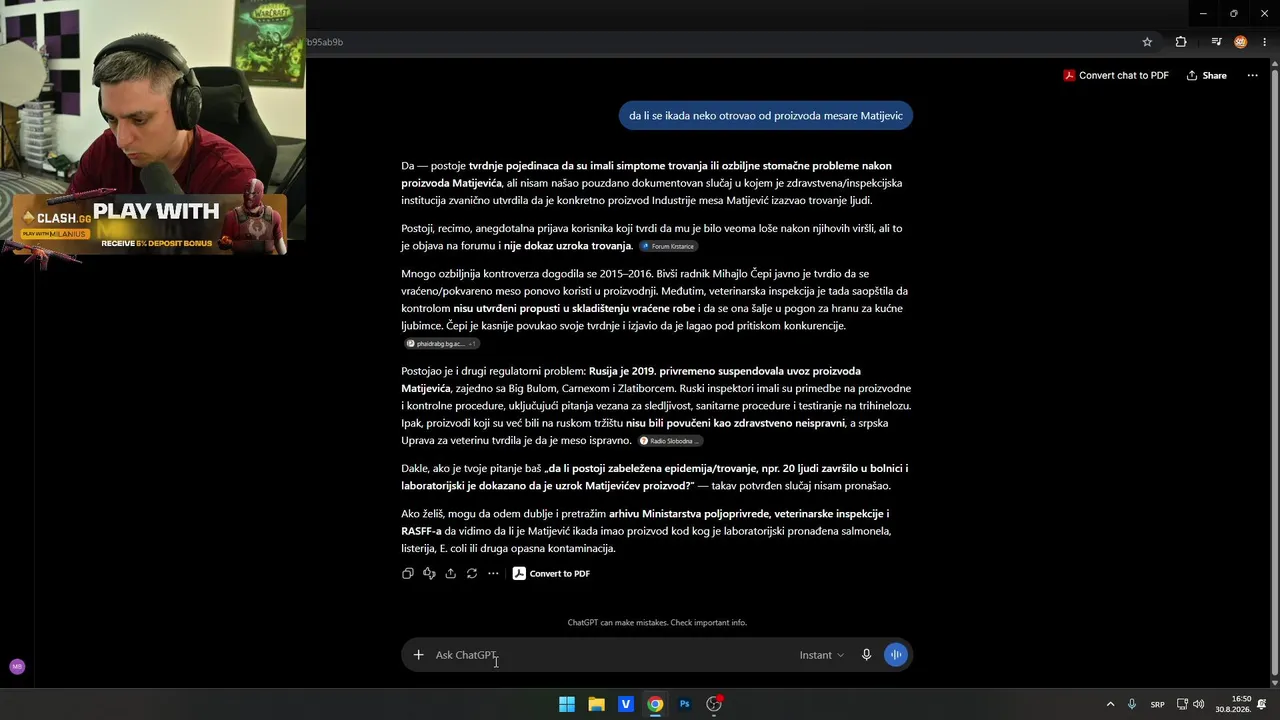The height and width of the screenshot is (720, 1280).
Task: Click Convert to PDF below the response
Action: pyautogui.click(x=551, y=573)
